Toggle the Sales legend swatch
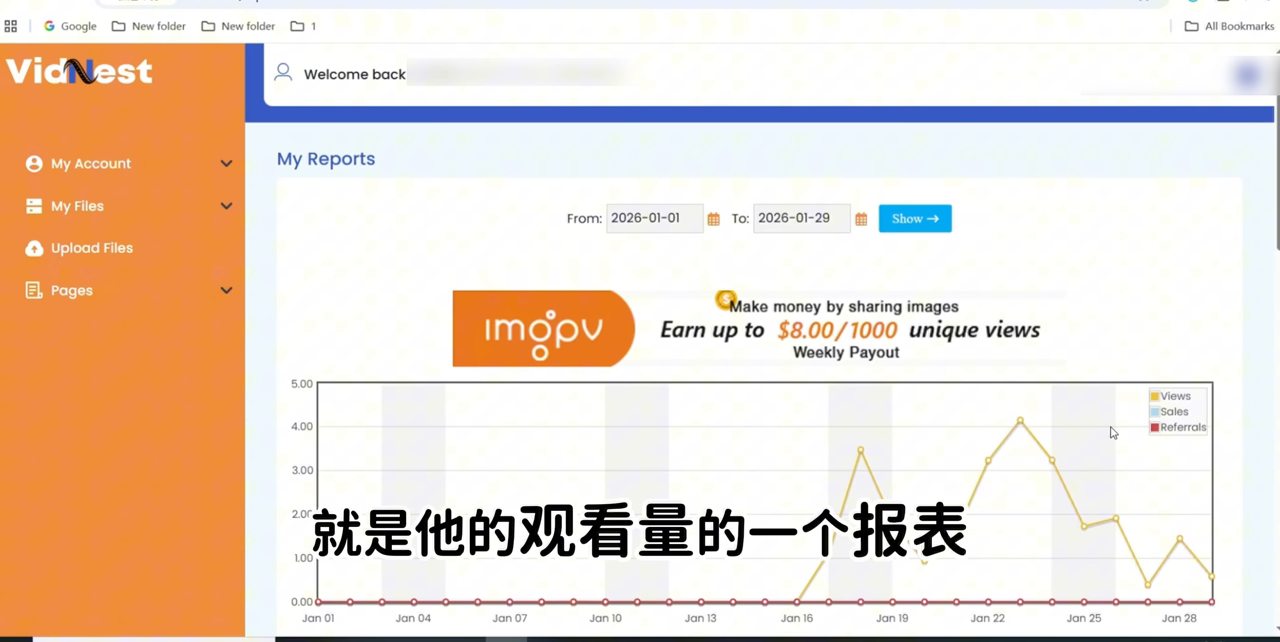 (x=1154, y=412)
